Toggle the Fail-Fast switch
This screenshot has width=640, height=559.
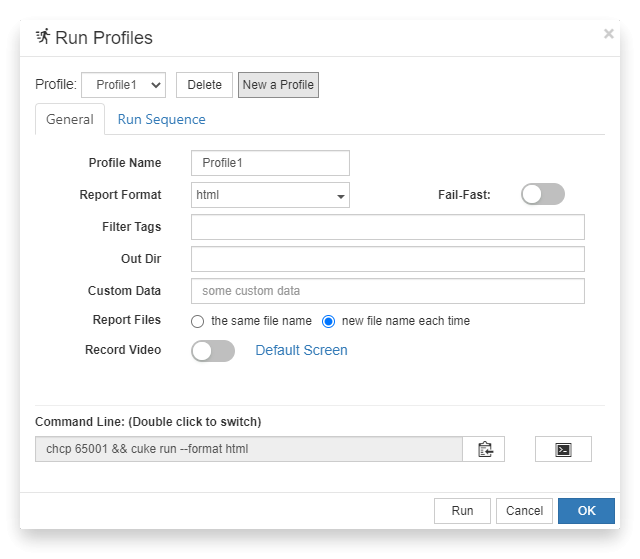tap(542, 194)
